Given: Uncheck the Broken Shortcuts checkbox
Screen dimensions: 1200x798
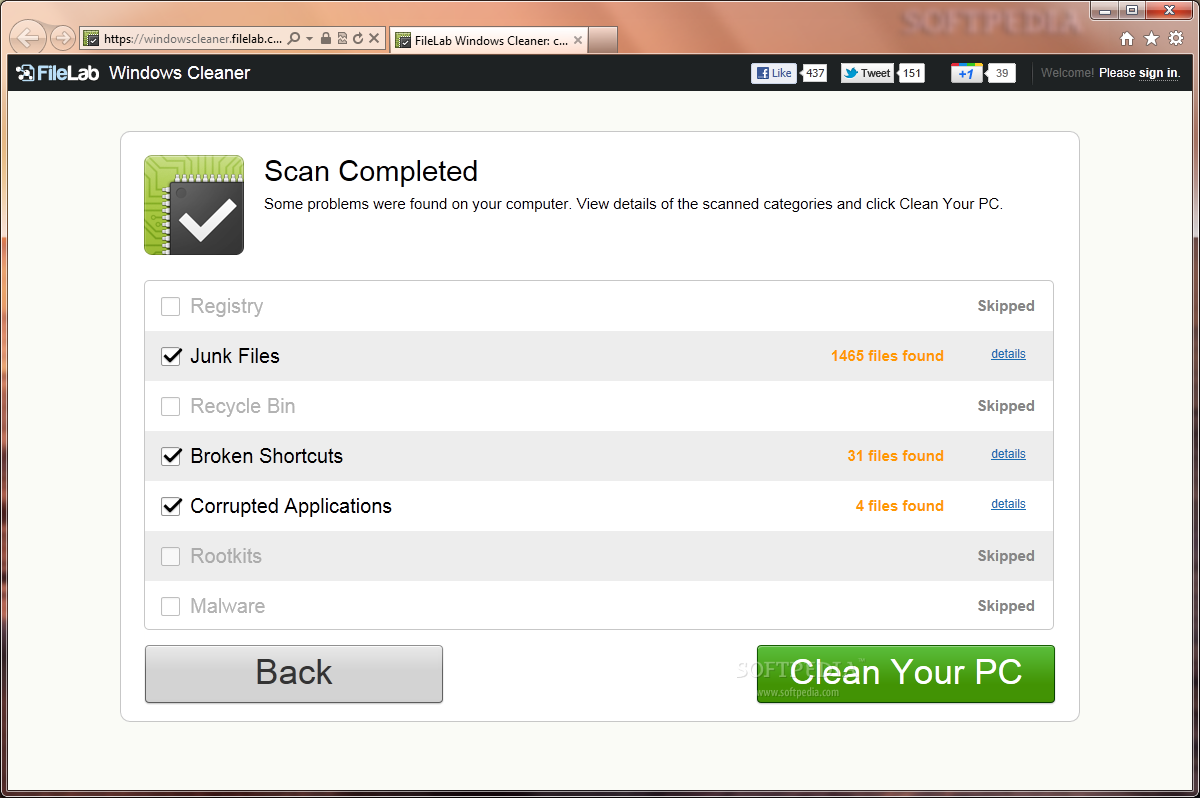Looking at the screenshot, I should click(171, 456).
